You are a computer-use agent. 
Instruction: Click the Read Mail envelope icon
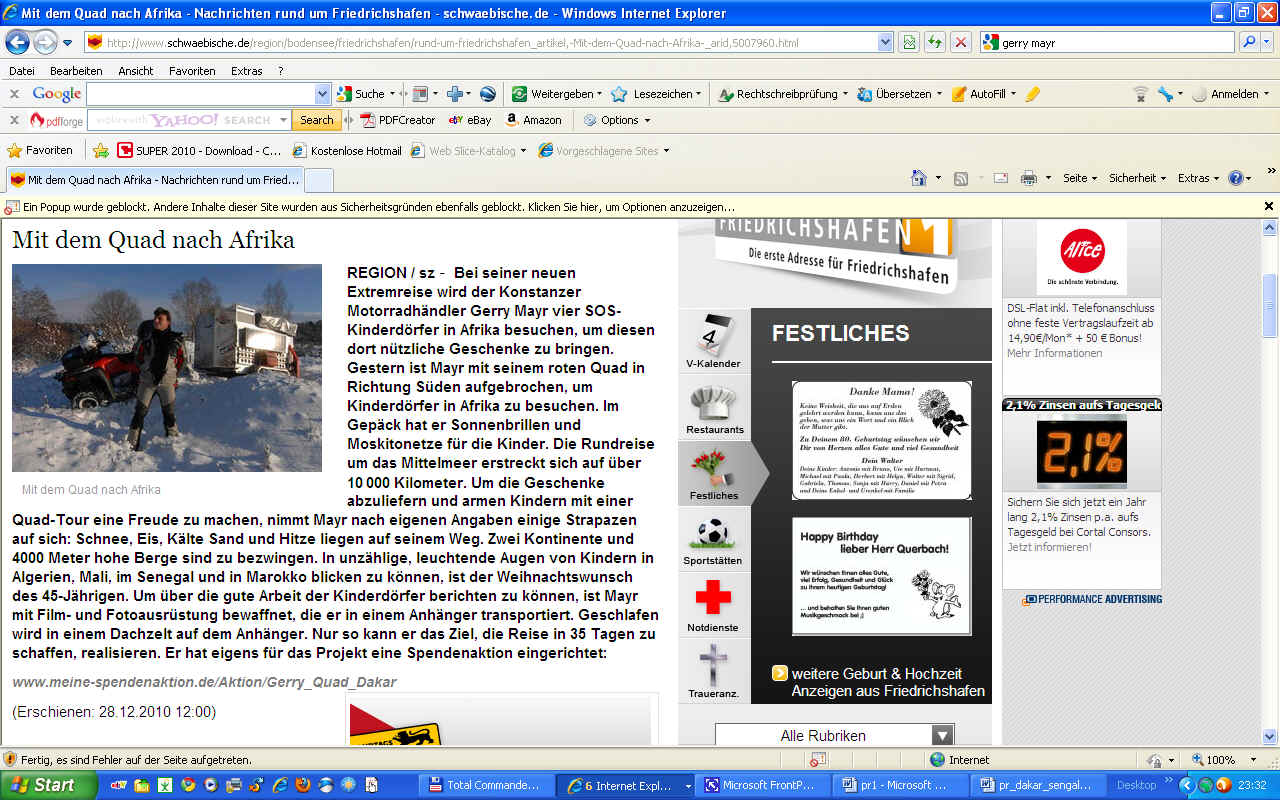coord(1000,178)
